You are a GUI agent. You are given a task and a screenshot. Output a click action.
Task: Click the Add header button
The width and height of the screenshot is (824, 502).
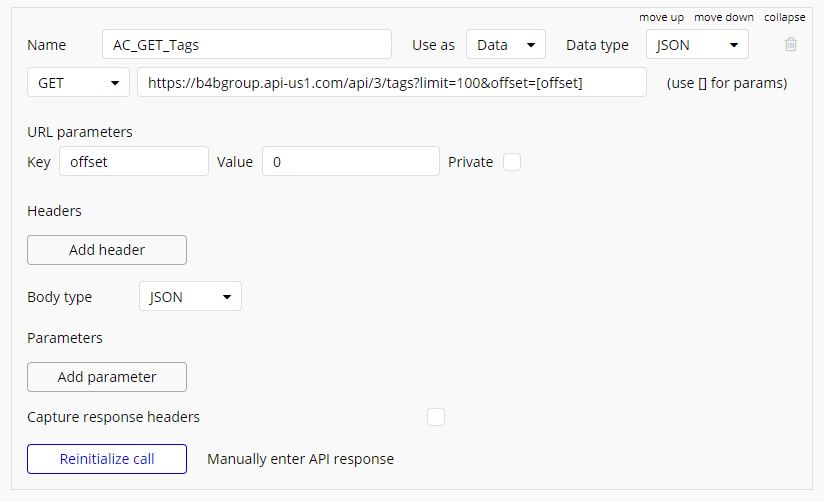[x=107, y=250]
